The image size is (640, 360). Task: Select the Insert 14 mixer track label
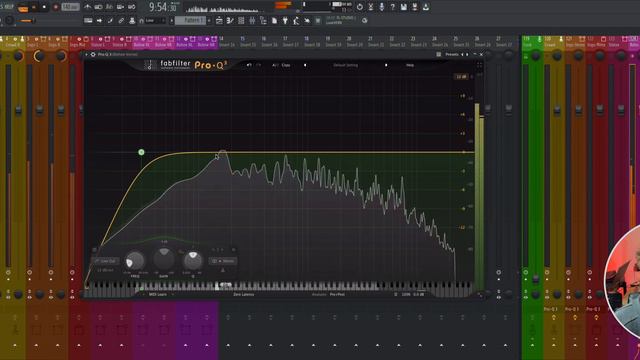tap(227, 45)
